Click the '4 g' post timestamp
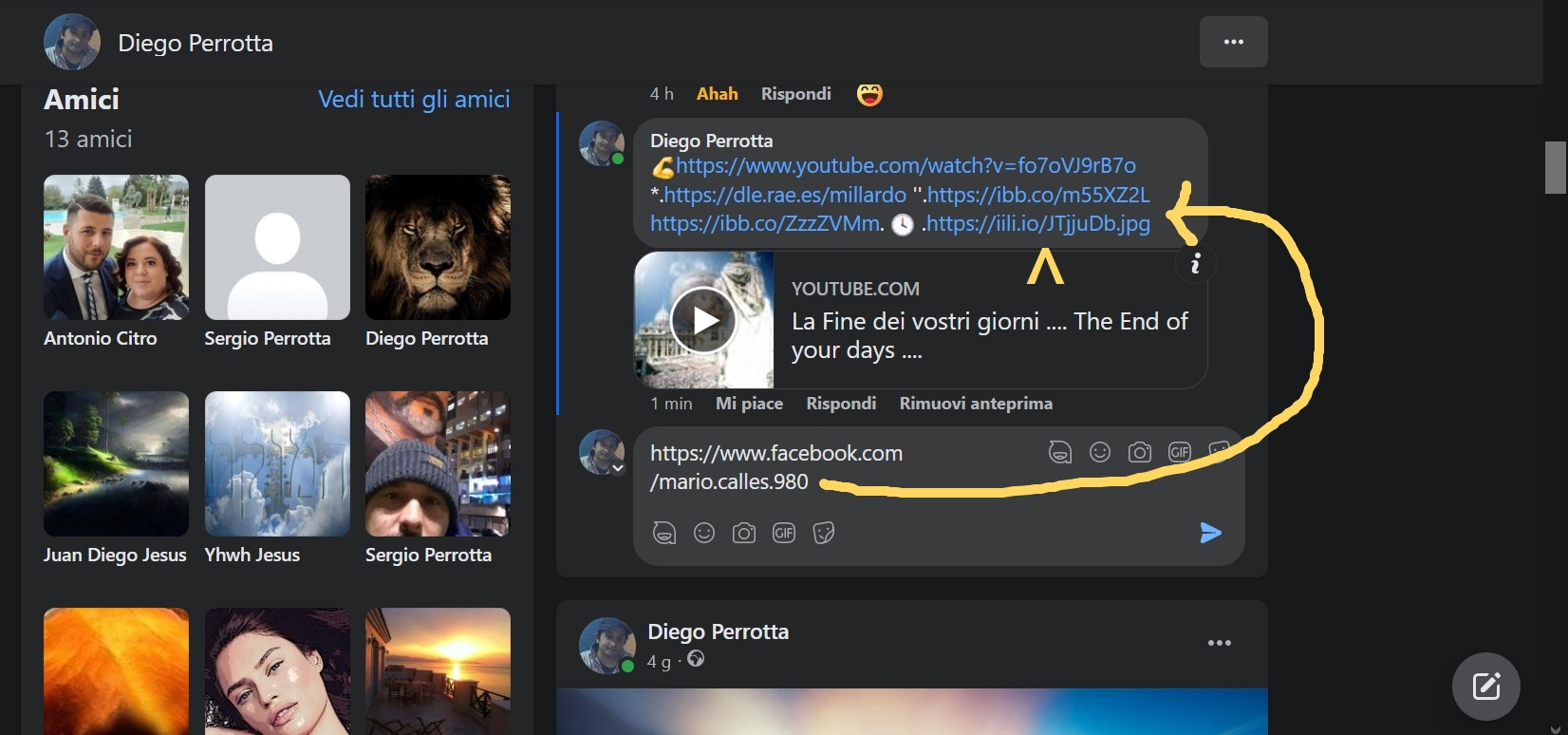The height and width of the screenshot is (735, 1568). coord(660,661)
